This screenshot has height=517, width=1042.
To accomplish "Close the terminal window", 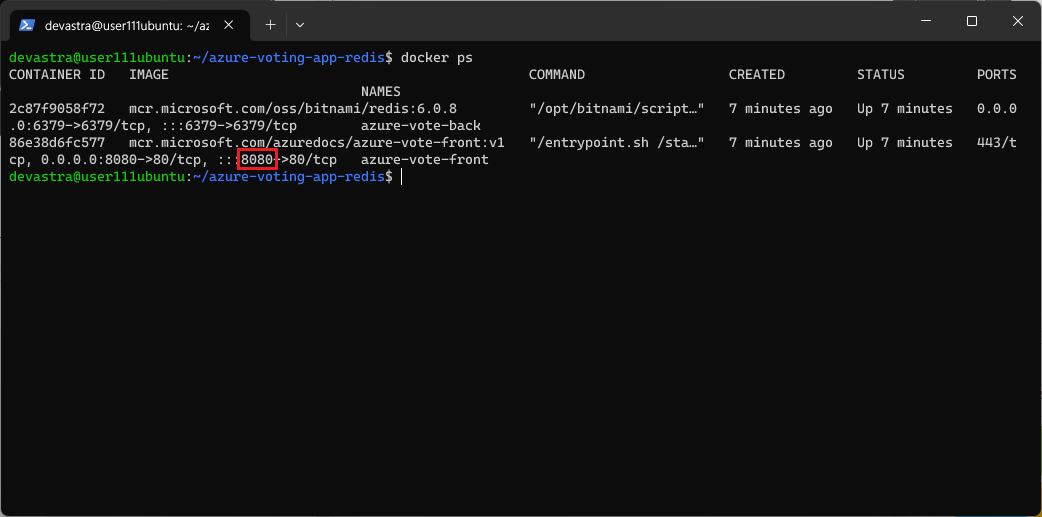I will [1017, 21].
